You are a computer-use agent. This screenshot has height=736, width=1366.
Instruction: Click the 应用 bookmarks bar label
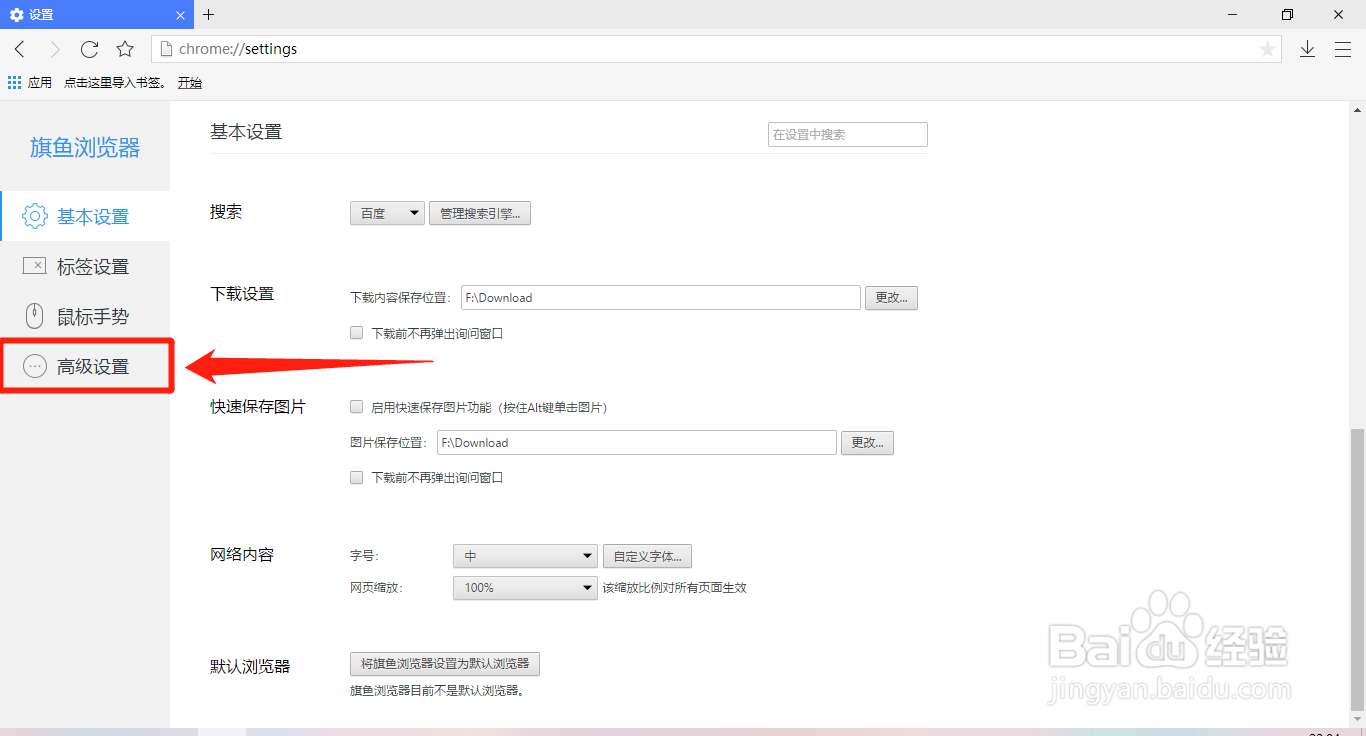click(40, 83)
